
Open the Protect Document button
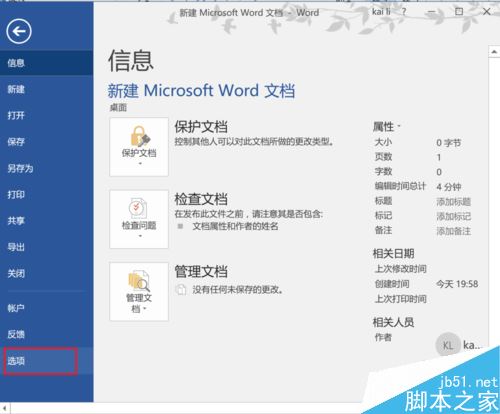(139, 147)
